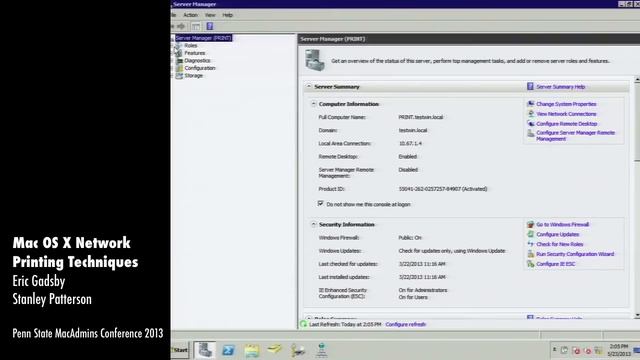Viewport: 640px width, 360px height.
Task: Click the Forward arrow in toolbar
Action: (181, 27)
